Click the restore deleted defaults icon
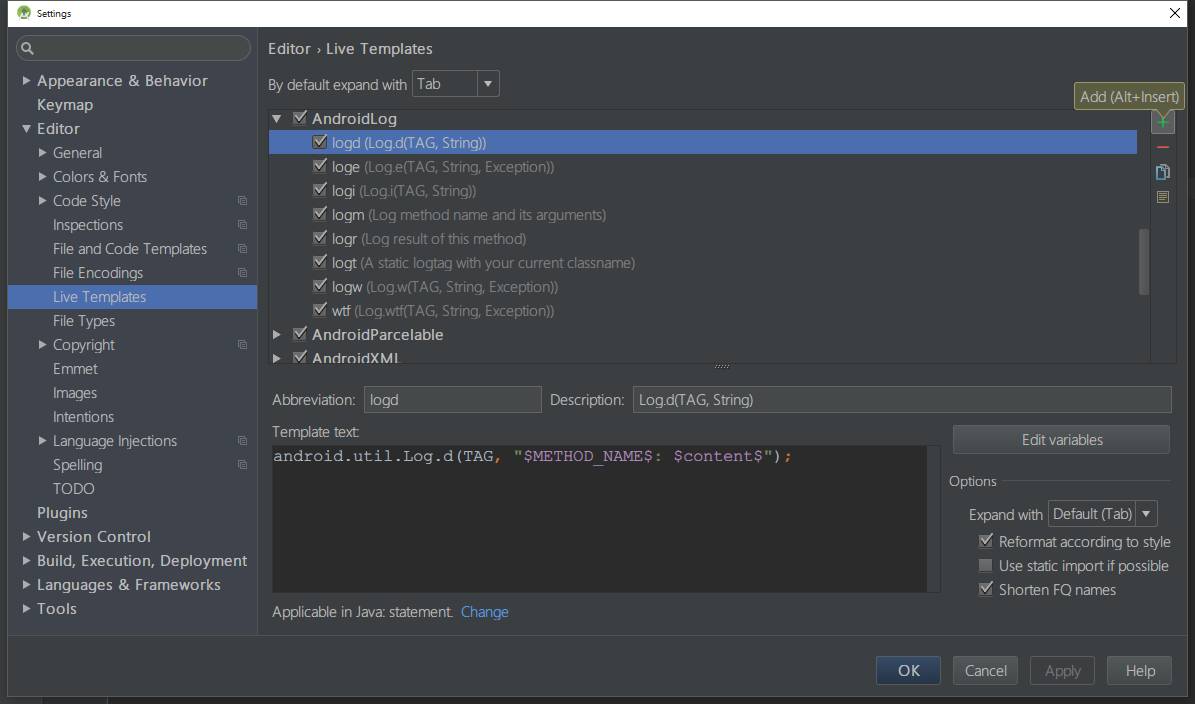Image resolution: width=1195 pixels, height=704 pixels. click(x=1162, y=197)
